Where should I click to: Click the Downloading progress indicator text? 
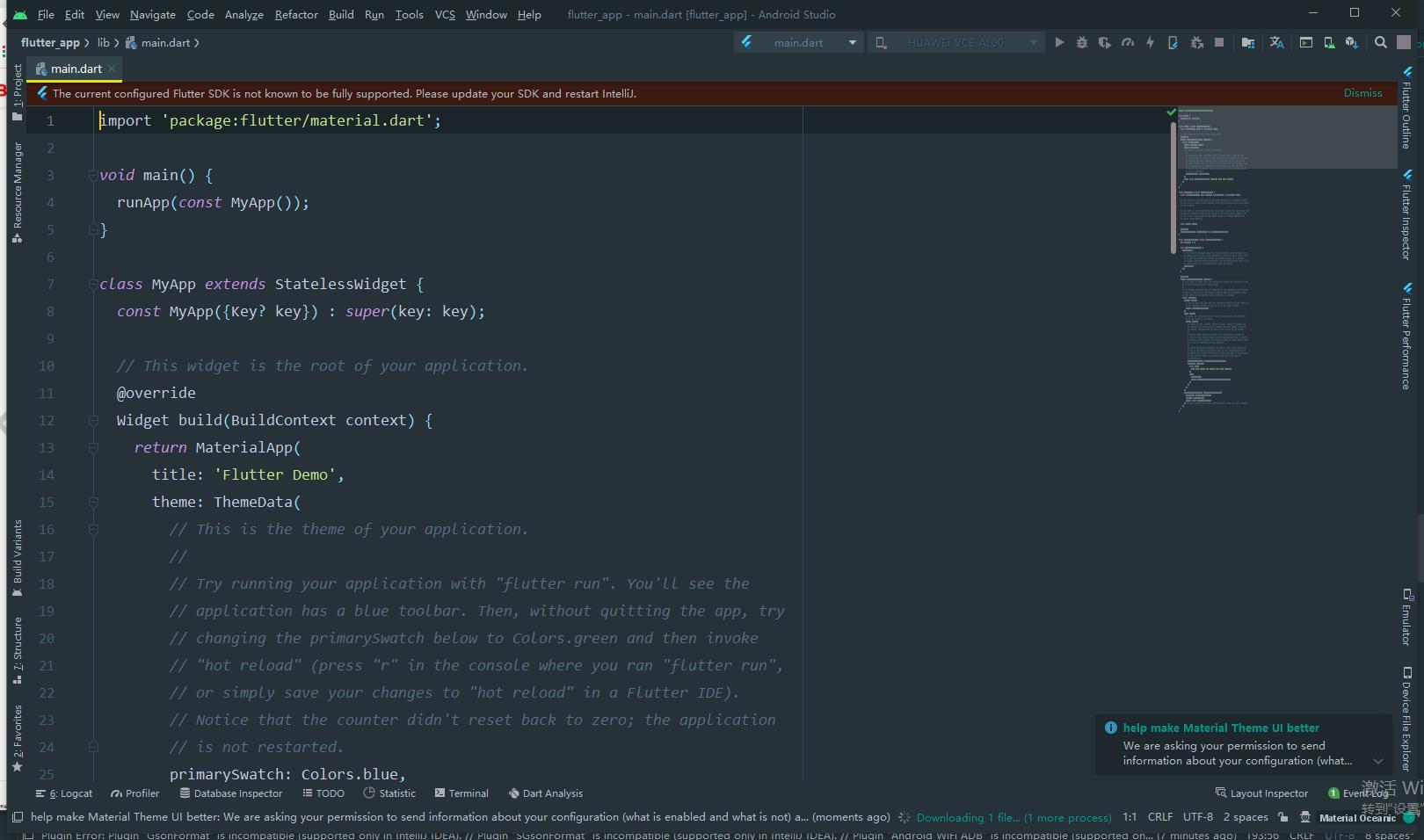tap(1014, 817)
